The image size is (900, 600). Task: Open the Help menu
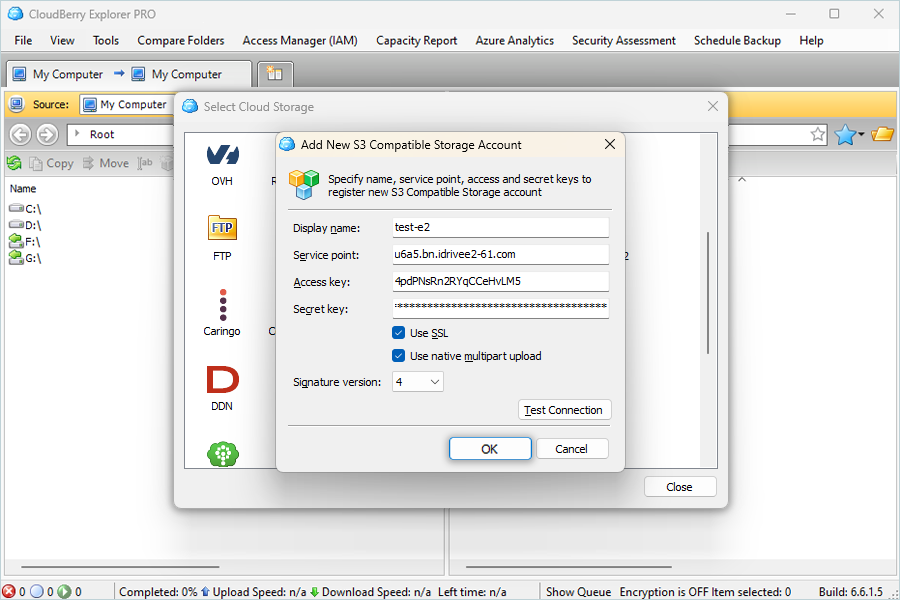811,41
